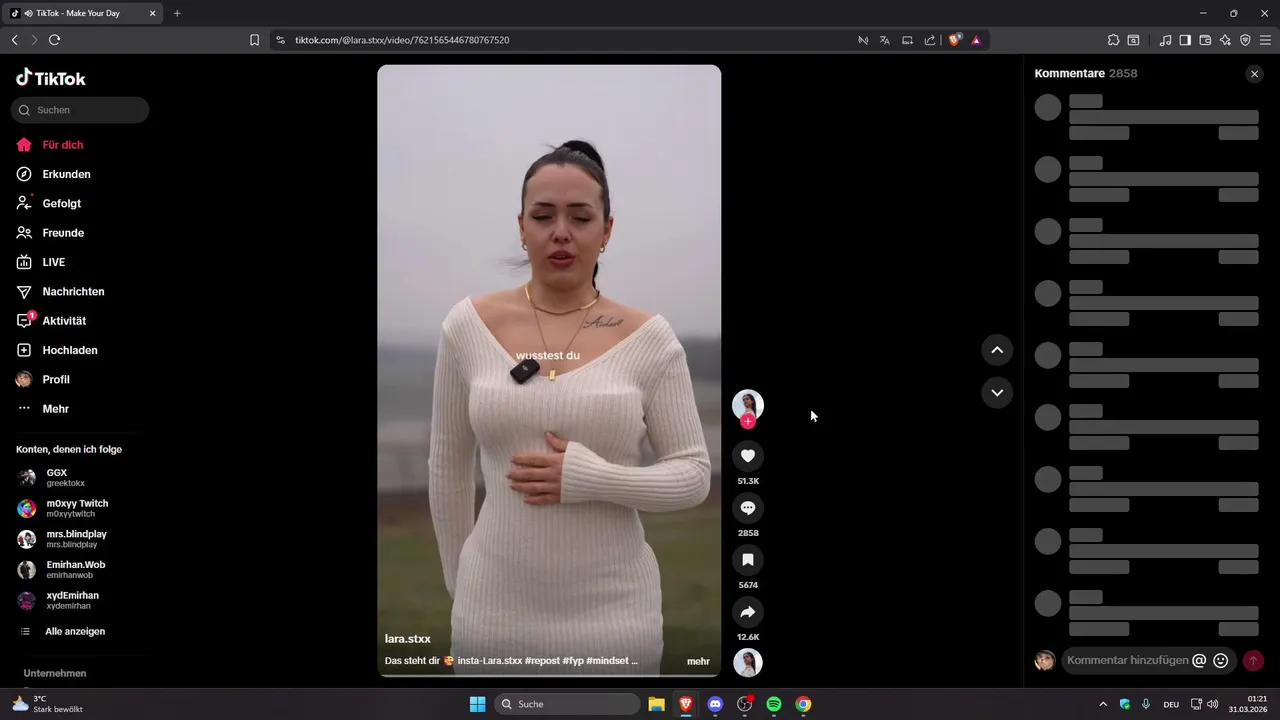
Task: Open followed account Emirhan.Wob
Action: (61, 569)
